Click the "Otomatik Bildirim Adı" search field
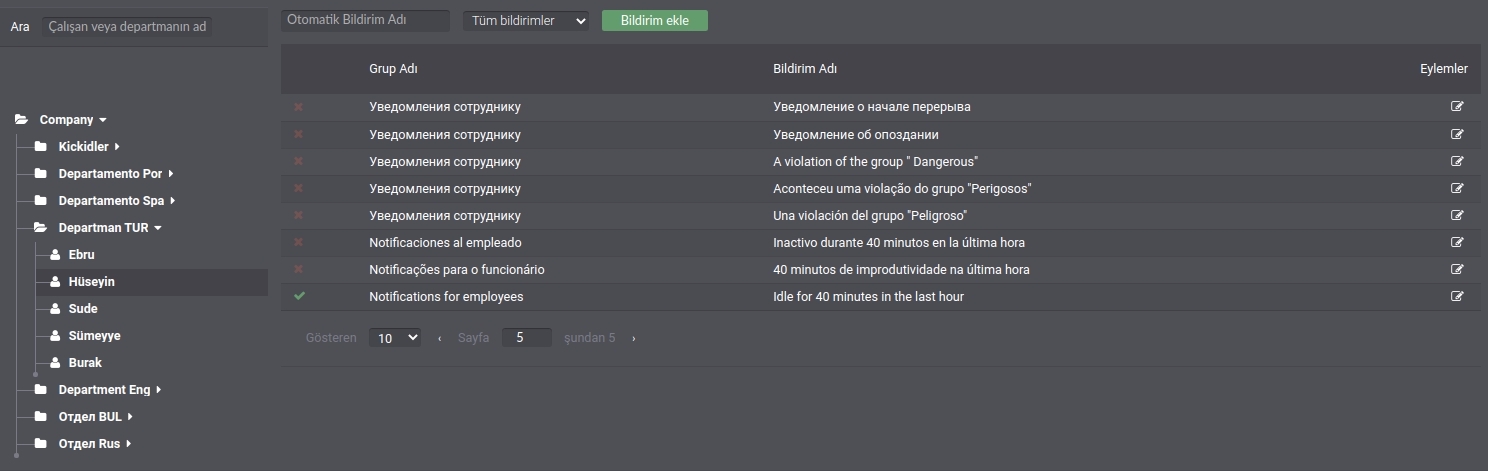Image resolution: width=1488 pixels, height=471 pixels. coord(365,20)
